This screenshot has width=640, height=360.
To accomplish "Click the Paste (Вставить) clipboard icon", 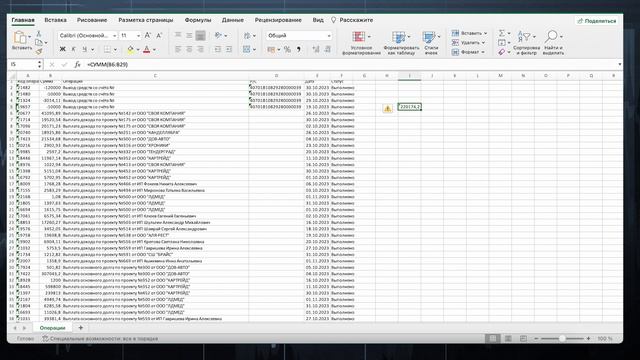I will 20,38.
